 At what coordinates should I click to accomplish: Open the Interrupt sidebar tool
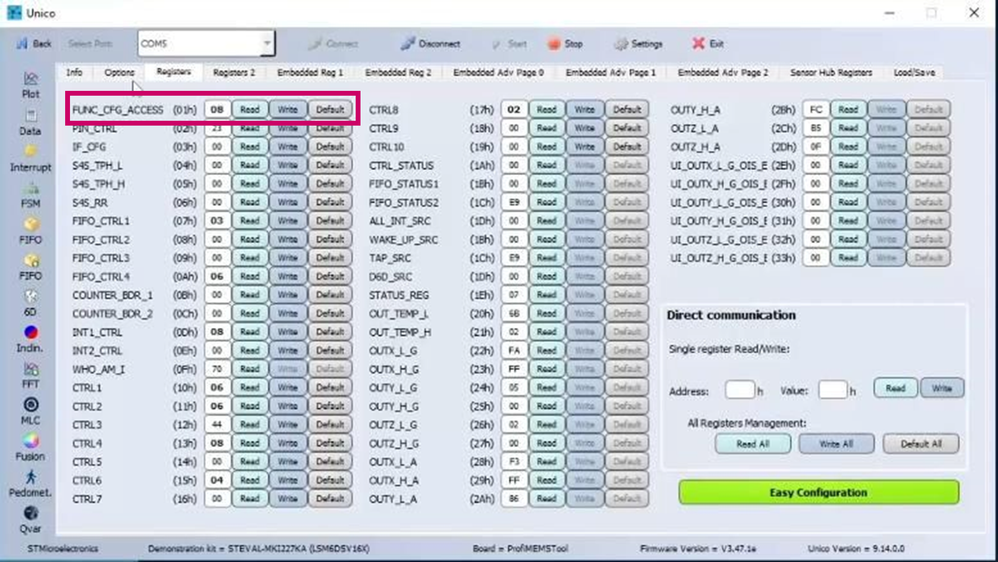pos(30,158)
